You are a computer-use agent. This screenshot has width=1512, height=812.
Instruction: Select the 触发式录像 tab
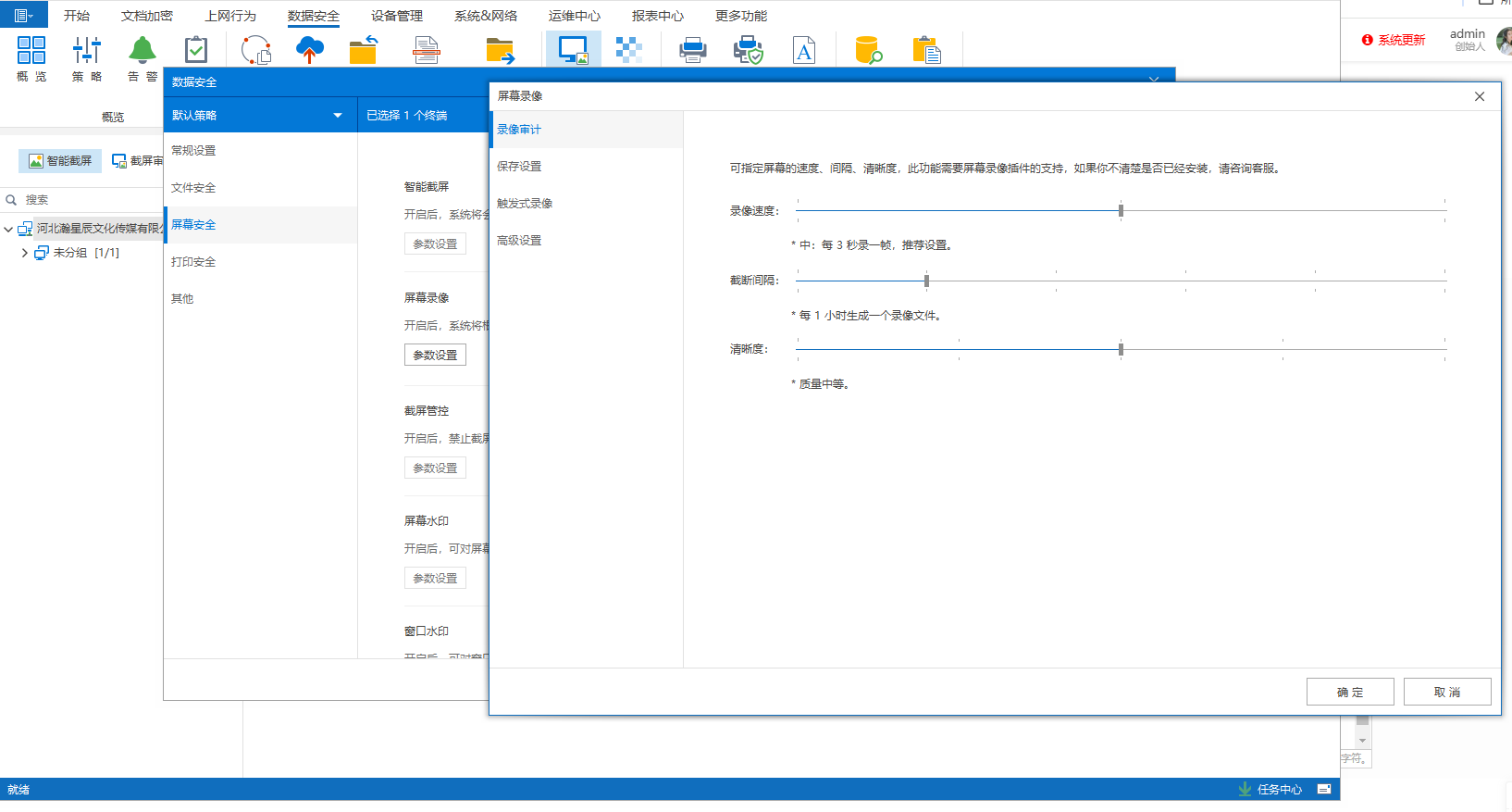pyautogui.click(x=525, y=204)
